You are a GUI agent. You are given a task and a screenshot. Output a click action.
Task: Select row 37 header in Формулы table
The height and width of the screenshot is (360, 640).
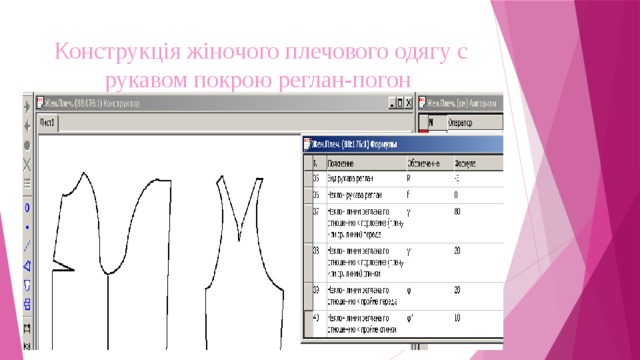tap(309, 223)
